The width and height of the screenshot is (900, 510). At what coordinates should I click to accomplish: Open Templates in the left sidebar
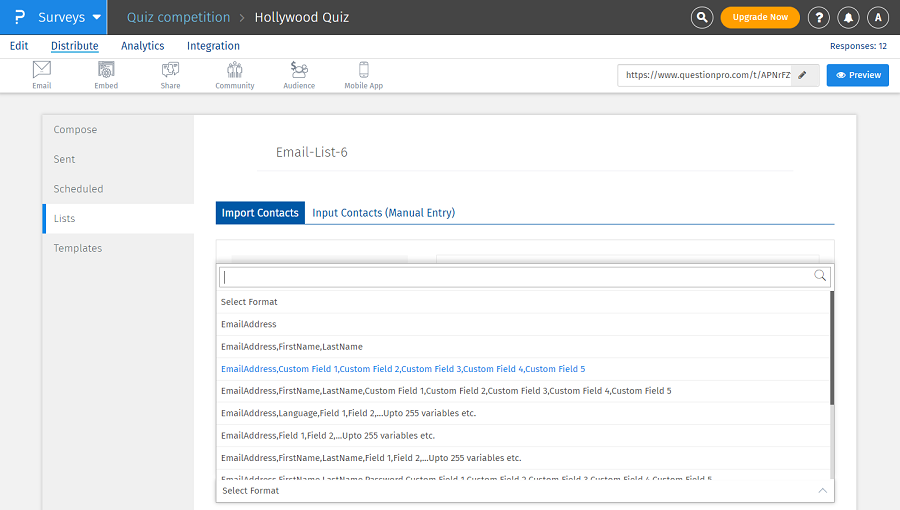pos(78,248)
